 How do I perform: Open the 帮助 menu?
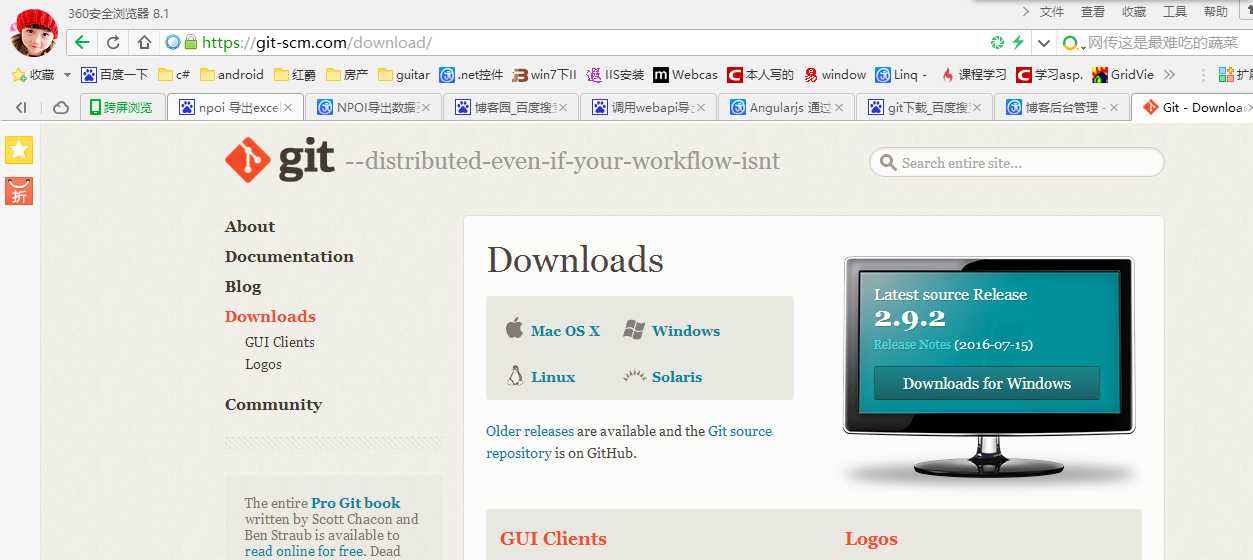coord(1216,12)
